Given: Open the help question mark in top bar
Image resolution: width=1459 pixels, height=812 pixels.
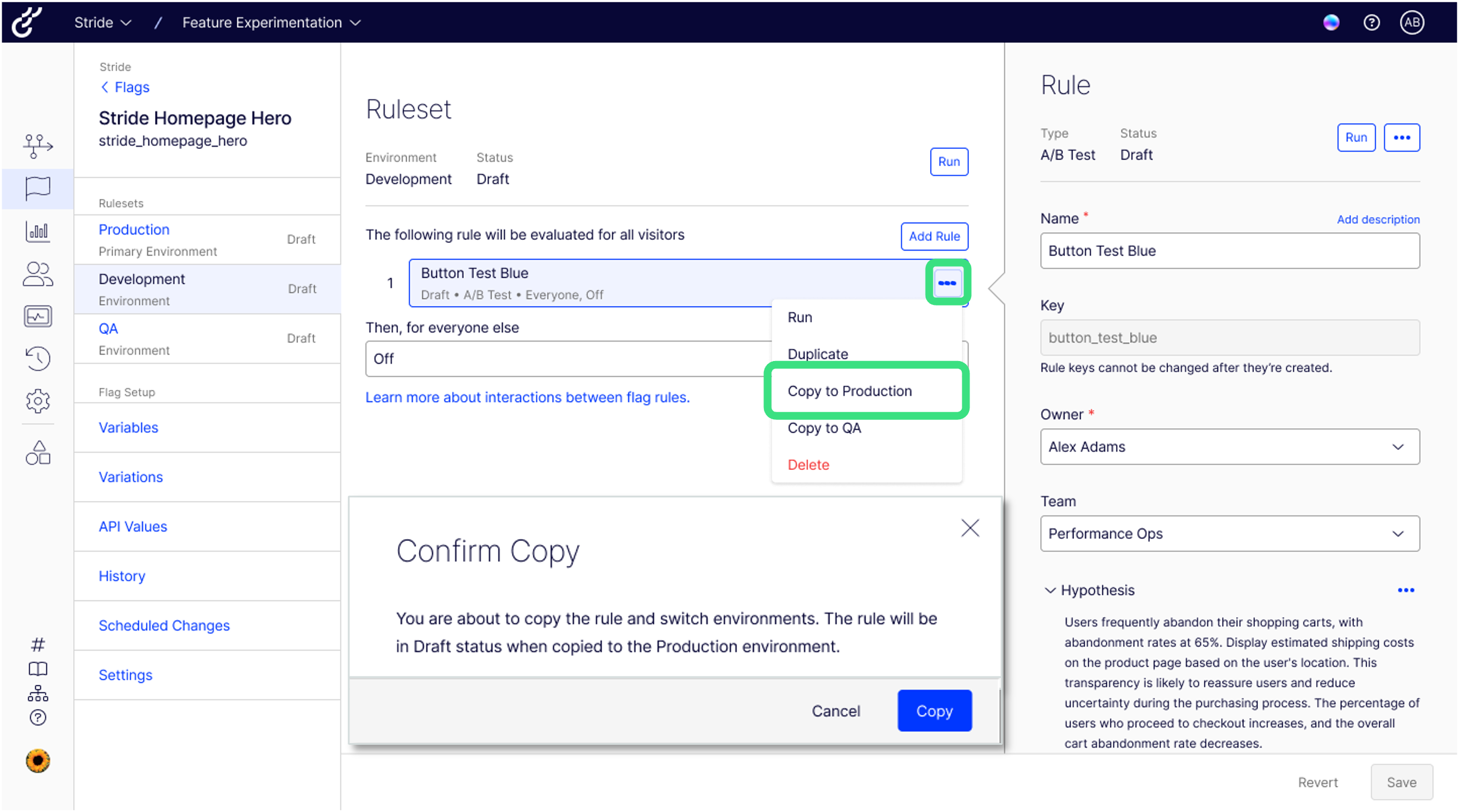Looking at the screenshot, I should [x=1371, y=22].
